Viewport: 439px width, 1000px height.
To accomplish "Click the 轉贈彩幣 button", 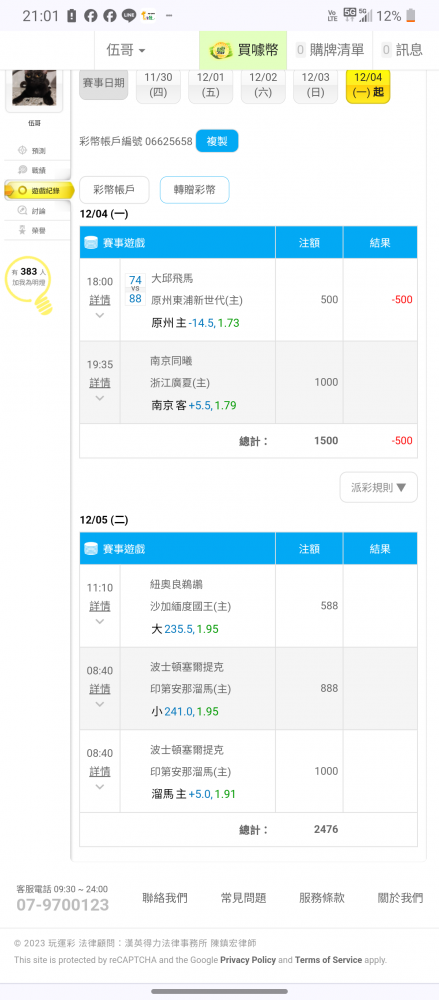I will (194, 190).
